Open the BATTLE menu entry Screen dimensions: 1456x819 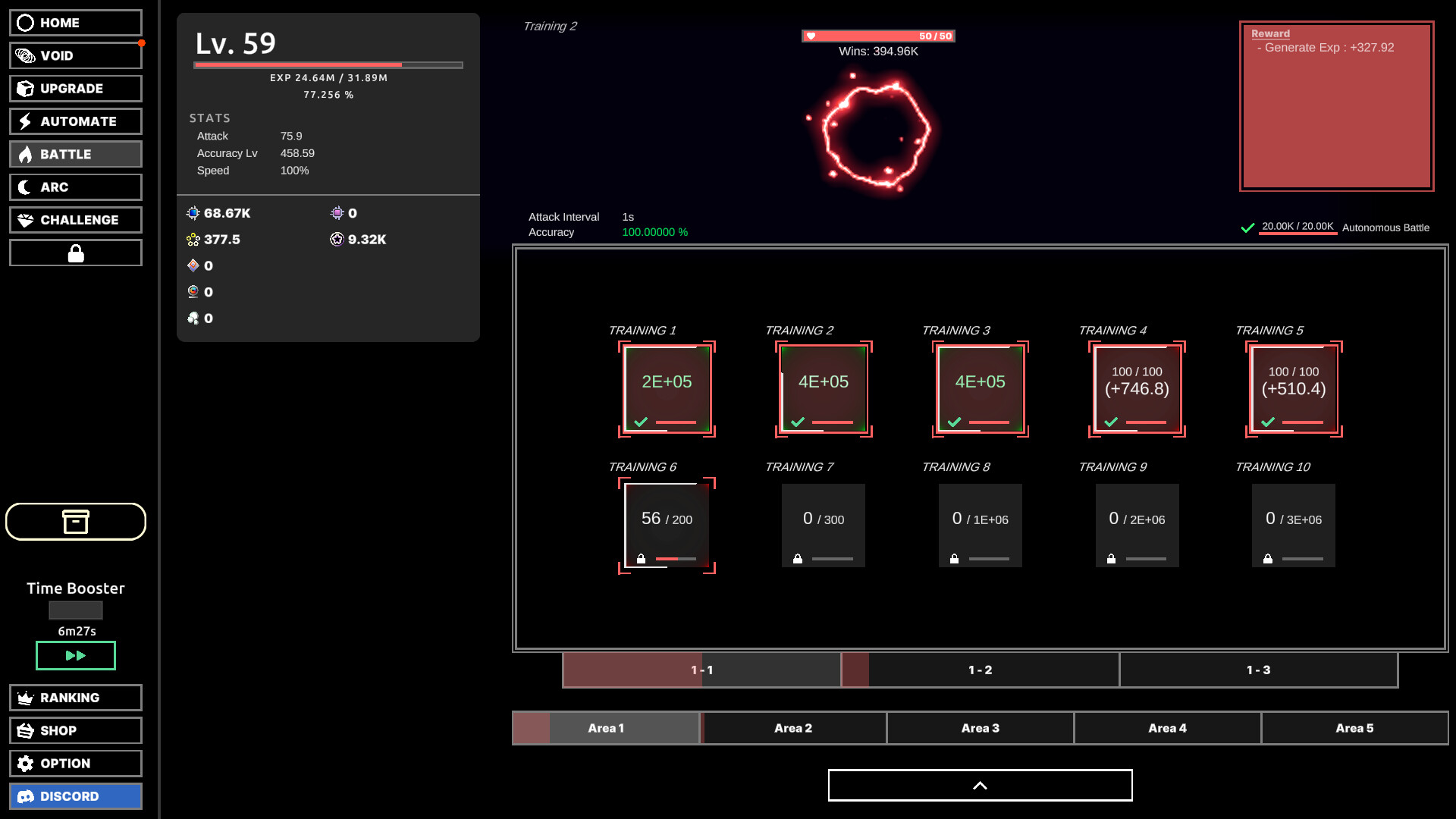click(75, 154)
